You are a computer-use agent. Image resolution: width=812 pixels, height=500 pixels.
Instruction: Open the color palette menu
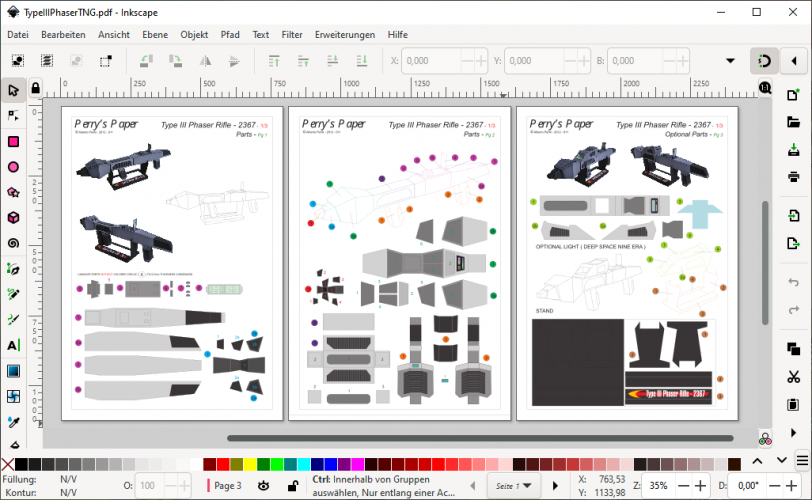[802, 460]
